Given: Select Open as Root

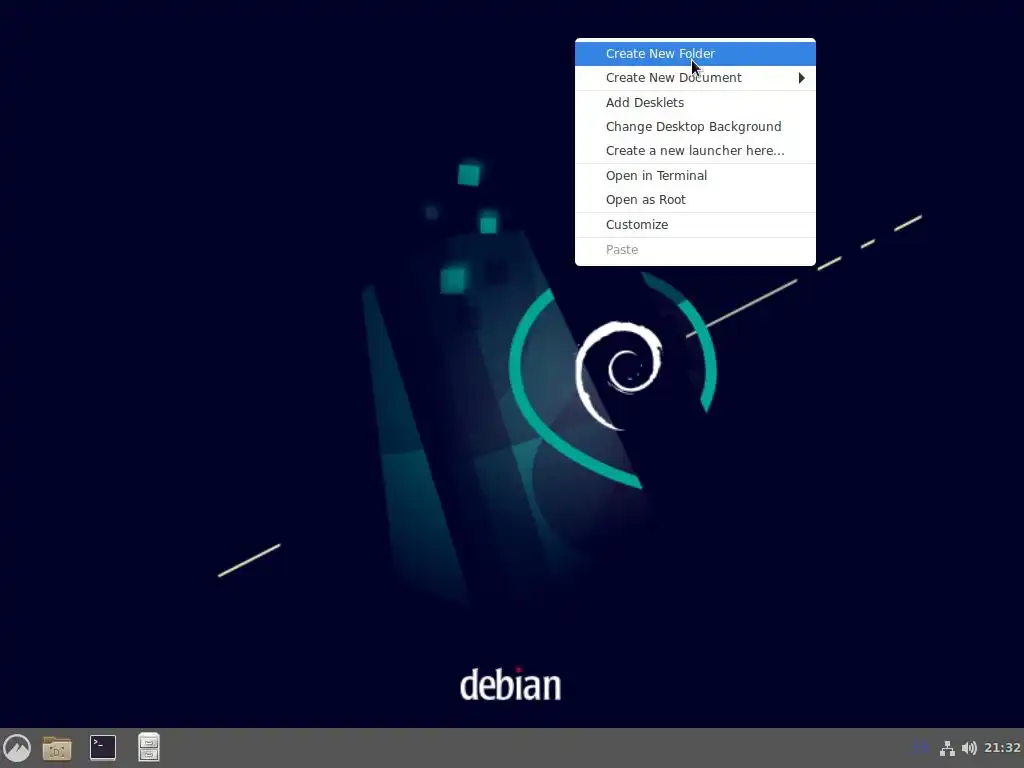Looking at the screenshot, I should 695,200.
